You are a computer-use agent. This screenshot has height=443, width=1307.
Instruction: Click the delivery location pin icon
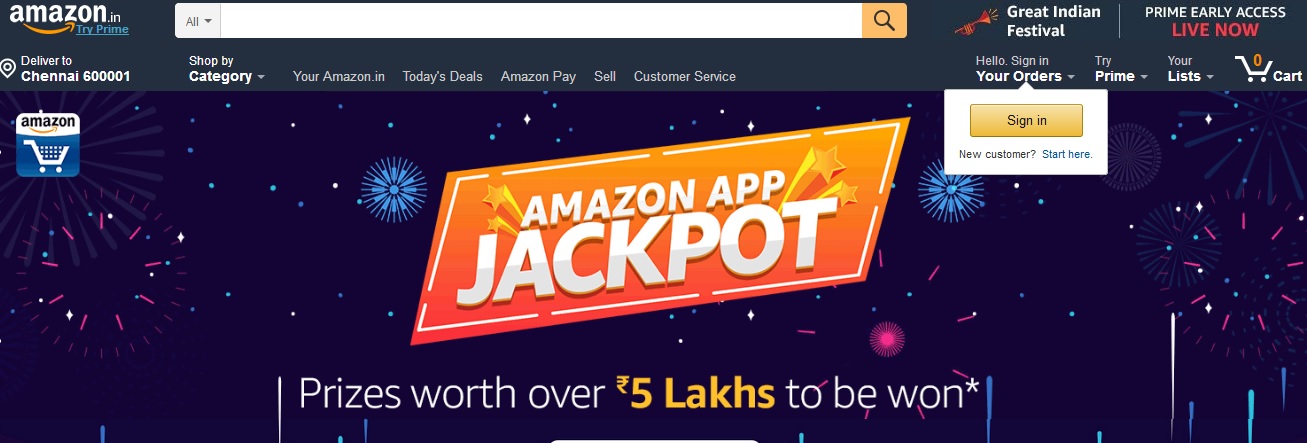pyautogui.click(x=8, y=69)
